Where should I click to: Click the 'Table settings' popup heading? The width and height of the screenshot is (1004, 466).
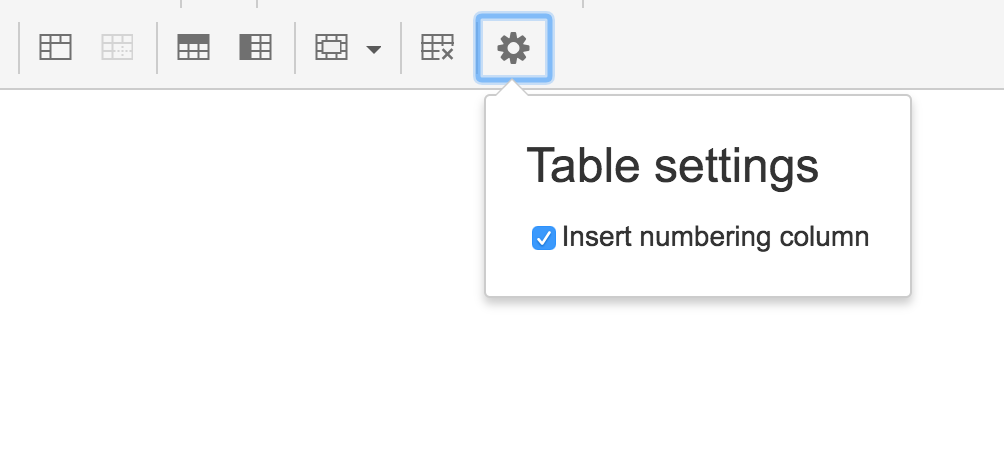pos(672,166)
